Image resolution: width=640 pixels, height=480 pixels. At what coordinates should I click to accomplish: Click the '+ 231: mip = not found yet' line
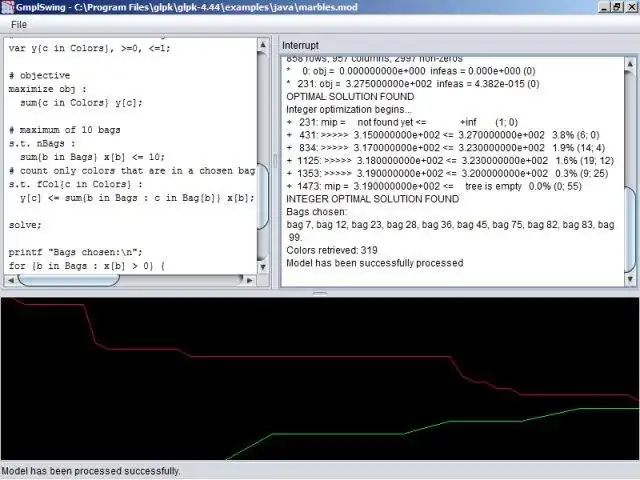pyautogui.click(x=402, y=122)
